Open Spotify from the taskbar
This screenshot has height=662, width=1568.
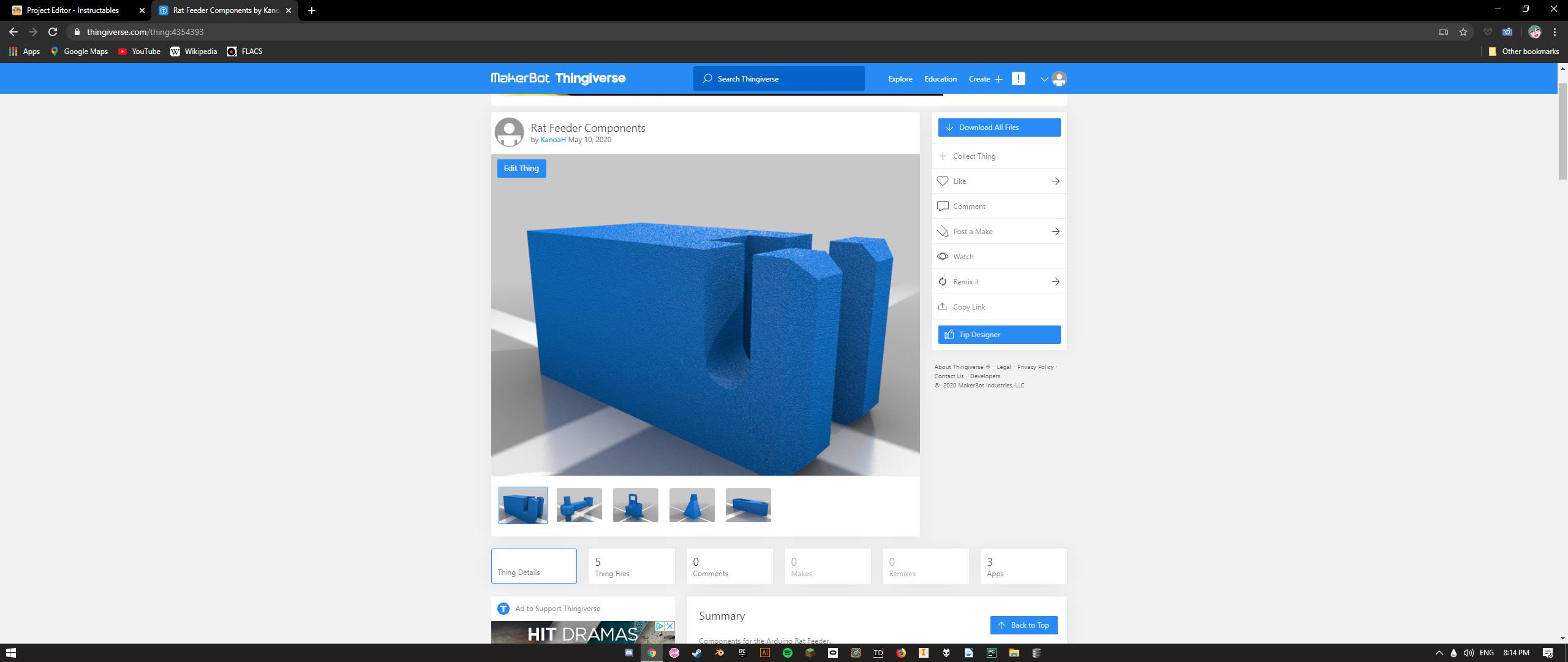tap(788, 653)
